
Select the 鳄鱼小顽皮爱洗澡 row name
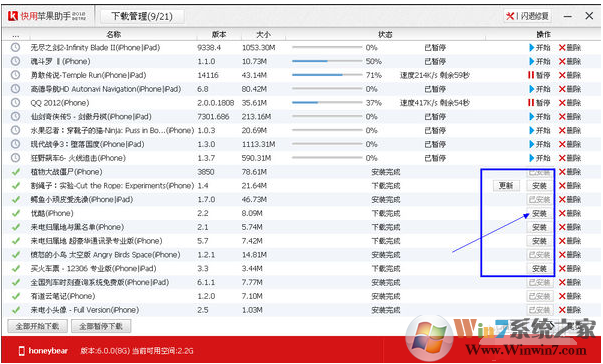(x=82, y=199)
